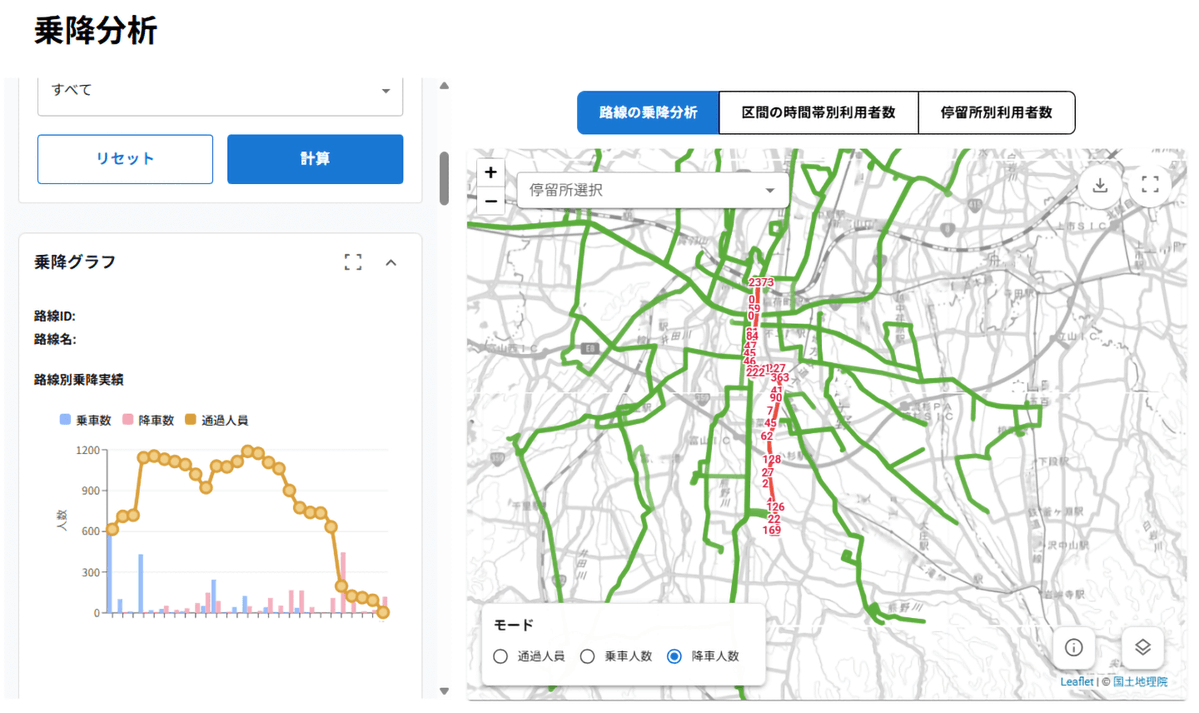Screen dimensions: 1199x713
Task: Switch to 停留所別利用者数 tab
Action: click(x=996, y=112)
